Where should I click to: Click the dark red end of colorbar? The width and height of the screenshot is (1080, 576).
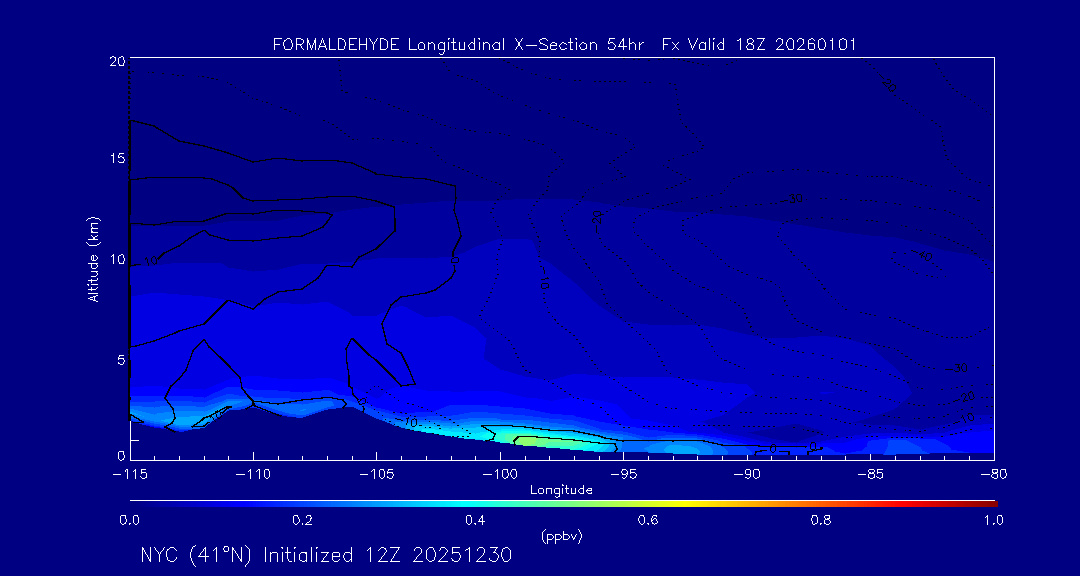pos(988,502)
